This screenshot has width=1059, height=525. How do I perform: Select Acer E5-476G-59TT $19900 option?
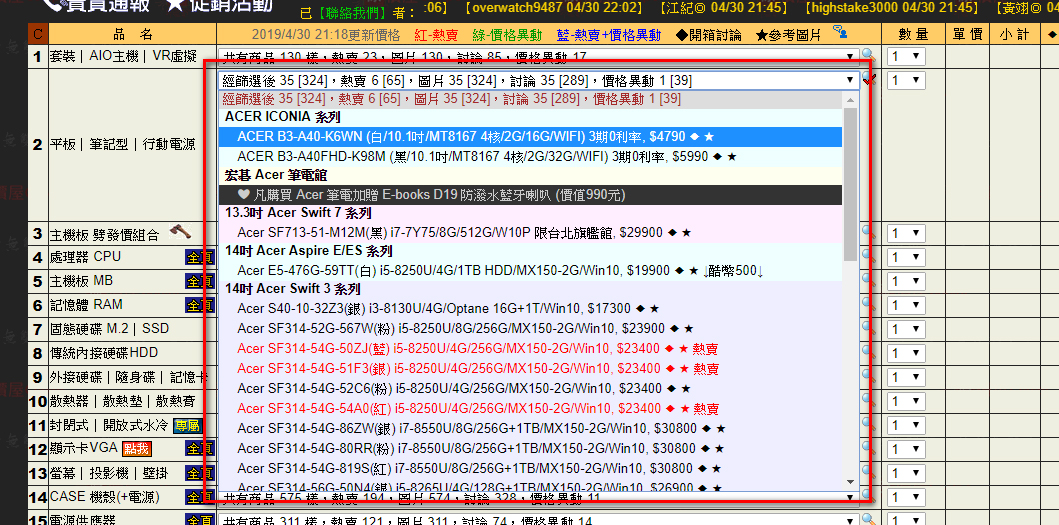530,271
